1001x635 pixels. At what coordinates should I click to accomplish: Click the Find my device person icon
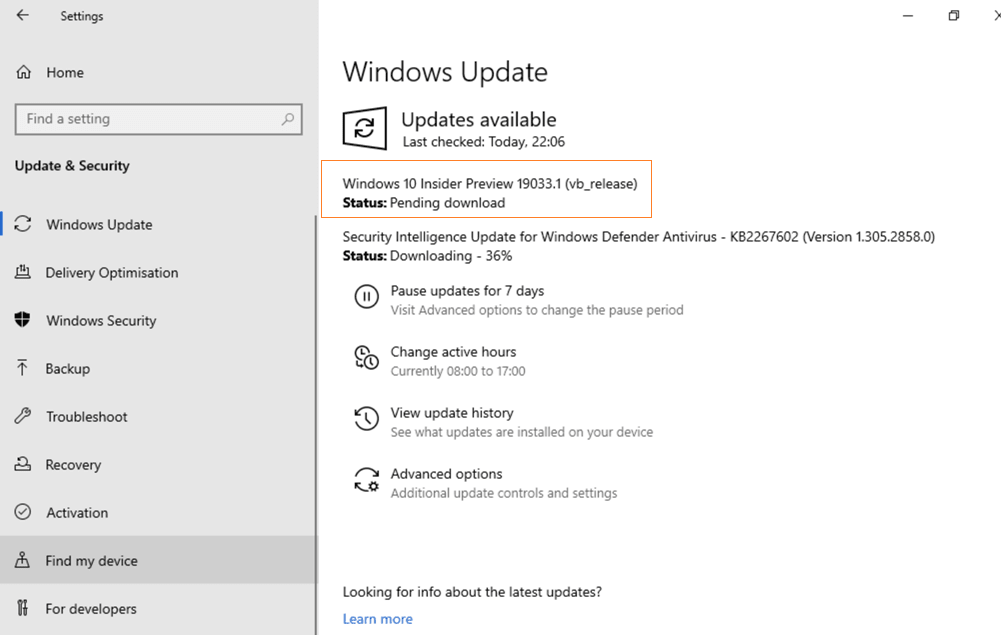tap(22, 560)
